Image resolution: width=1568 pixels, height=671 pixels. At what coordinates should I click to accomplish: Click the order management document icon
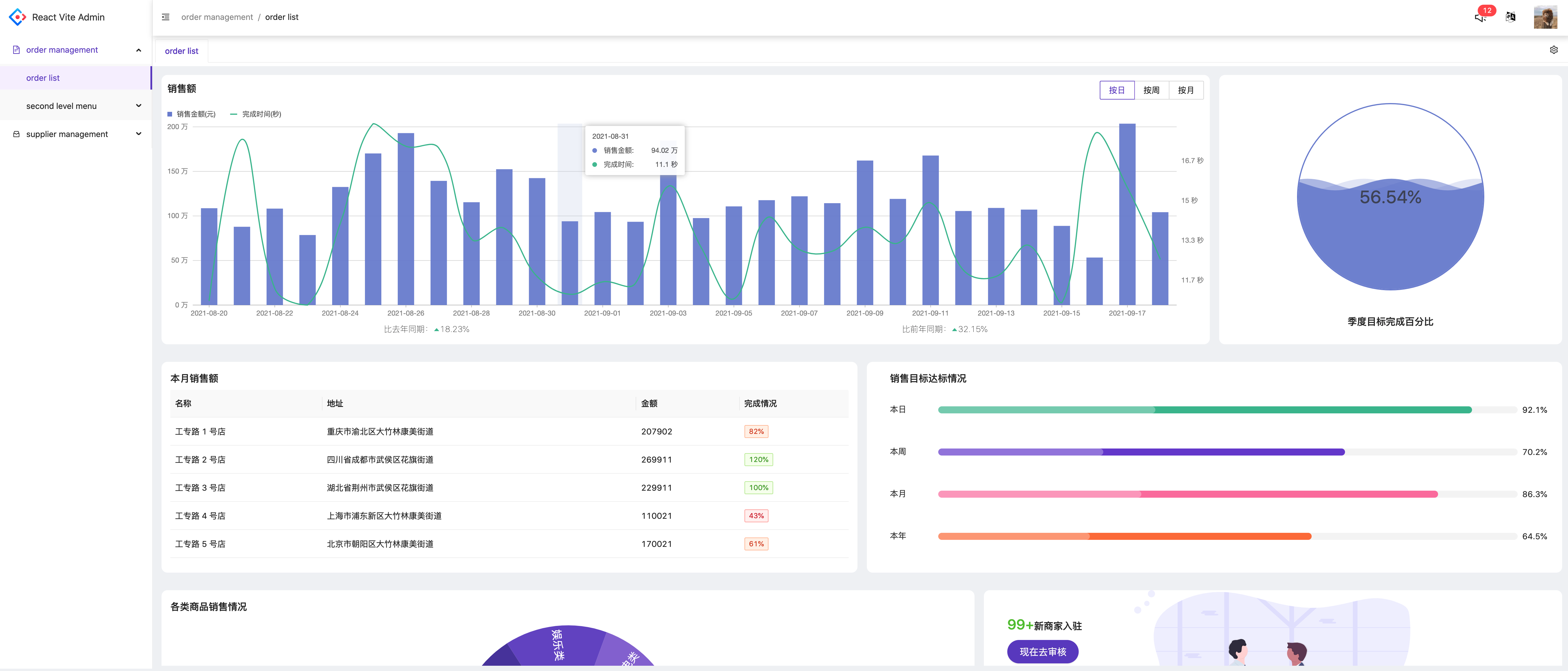tap(16, 50)
